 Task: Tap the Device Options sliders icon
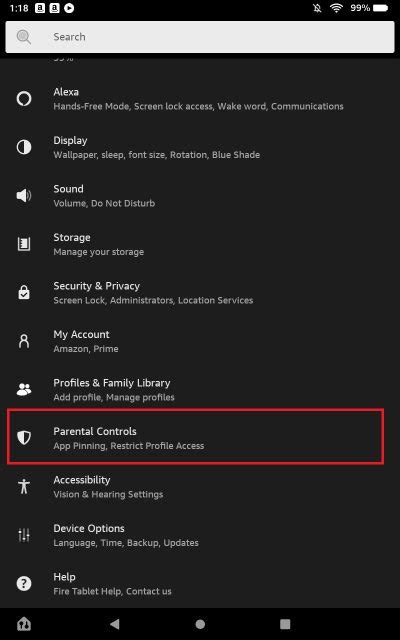click(x=24, y=535)
